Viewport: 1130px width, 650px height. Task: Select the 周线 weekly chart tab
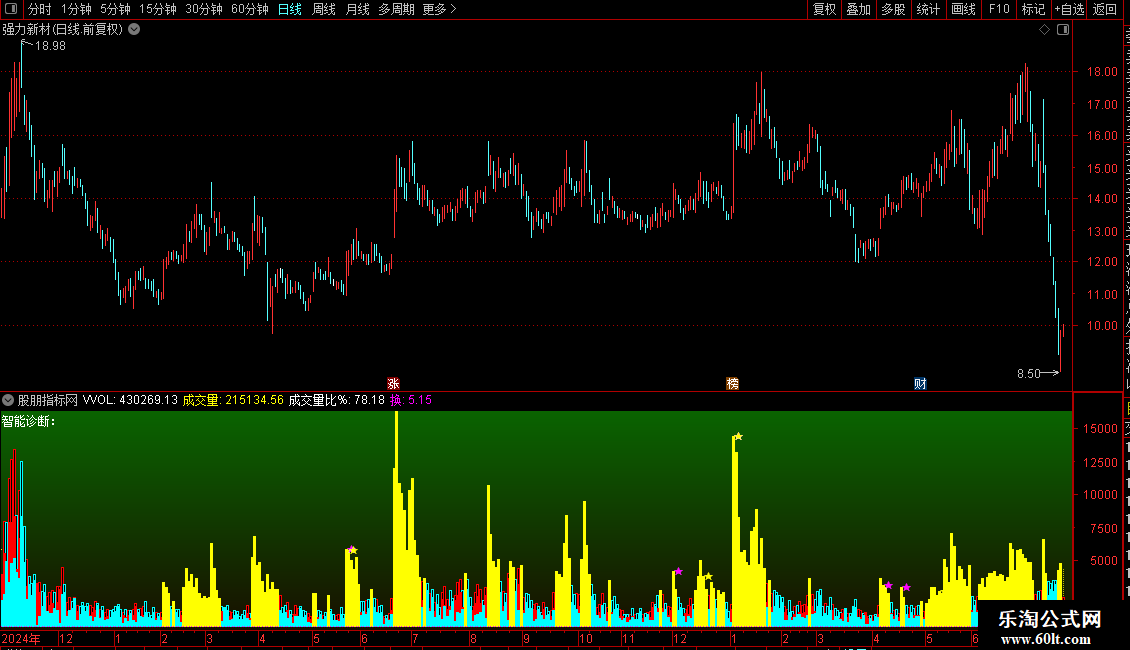coord(324,9)
